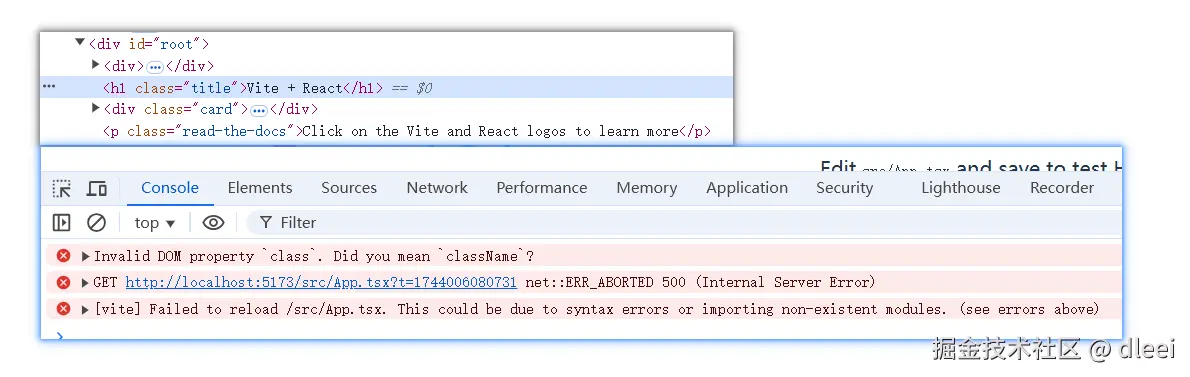Switch to the Network tab
Viewport: 1190px width, 377px height.
[x=437, y=188]
